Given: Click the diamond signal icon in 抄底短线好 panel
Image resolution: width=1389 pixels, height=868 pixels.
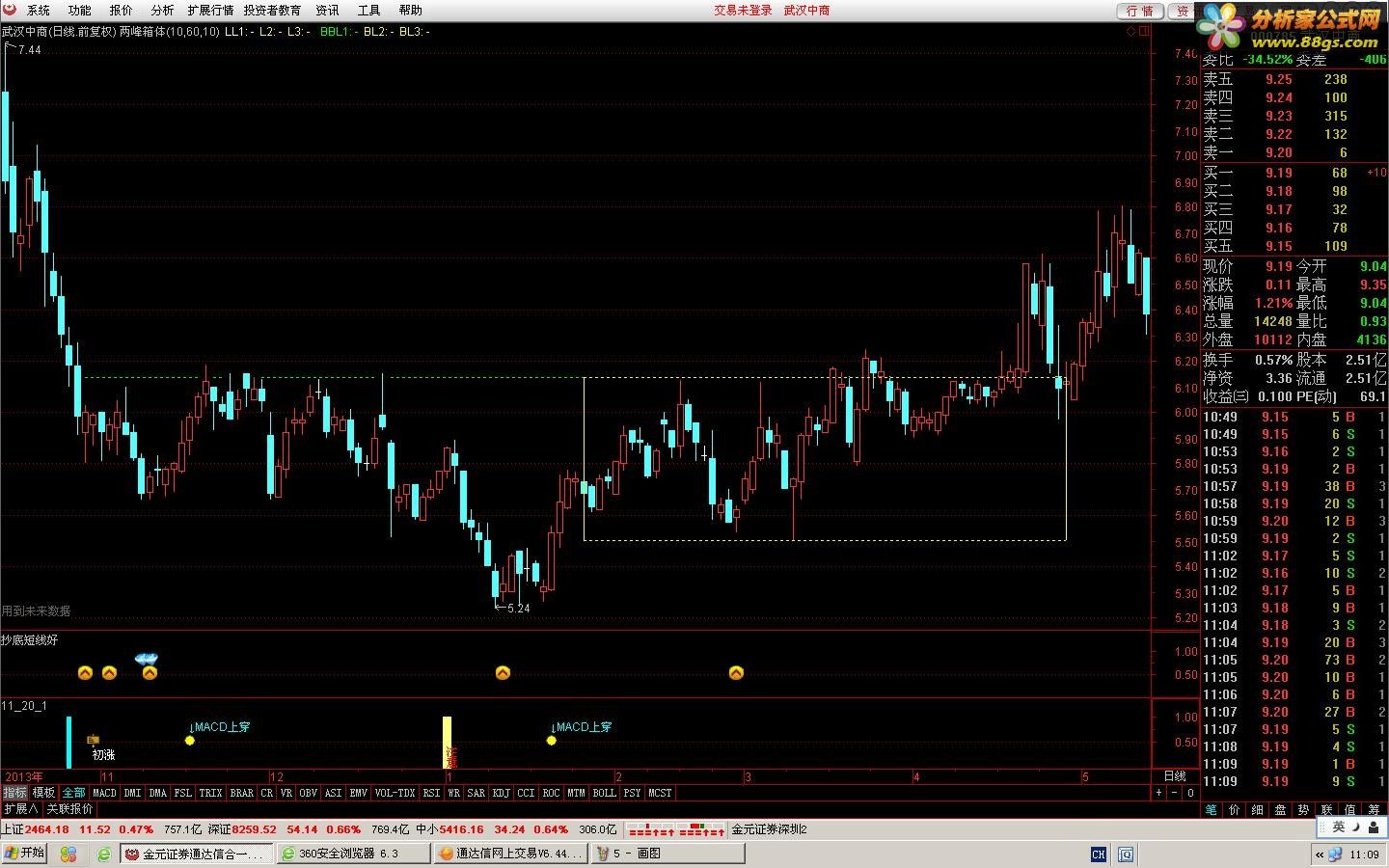Looking at the screenshot, I should [x=147, y=659].
